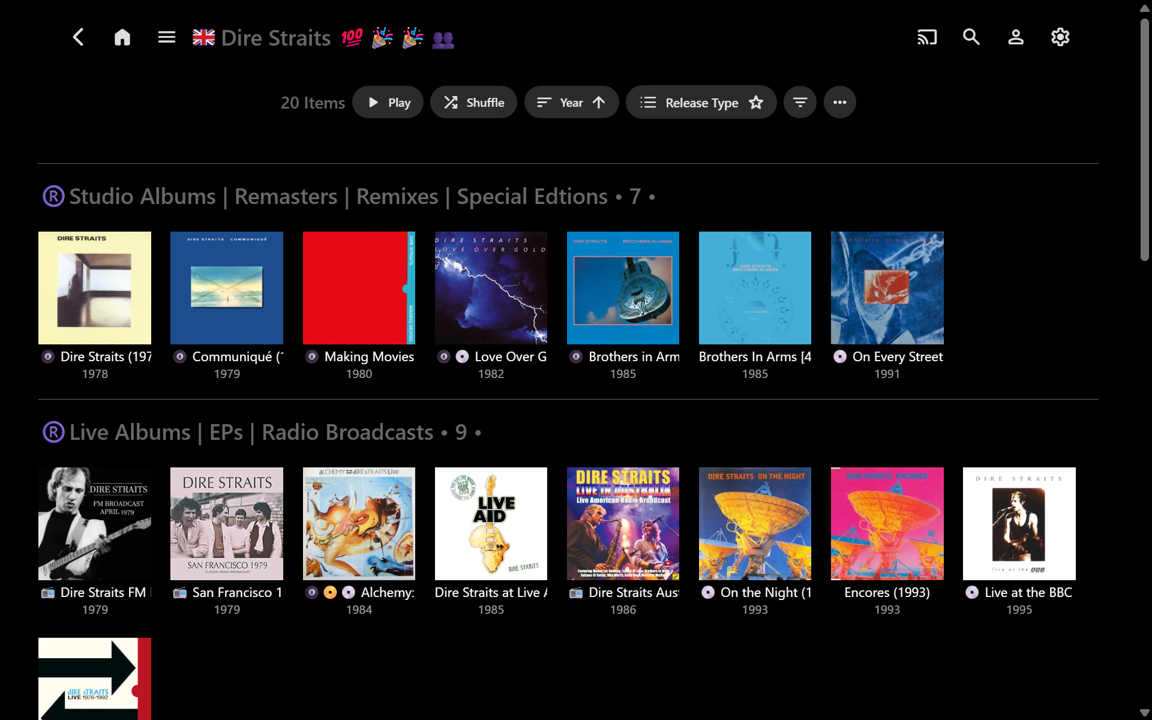Click the Making Movies title text
Screen dimensions: 1152x720
370,356
